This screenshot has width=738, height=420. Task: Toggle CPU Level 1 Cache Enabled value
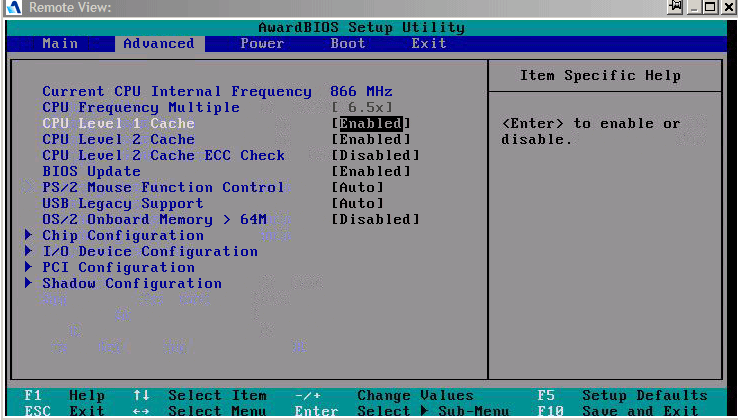point(371,123)
